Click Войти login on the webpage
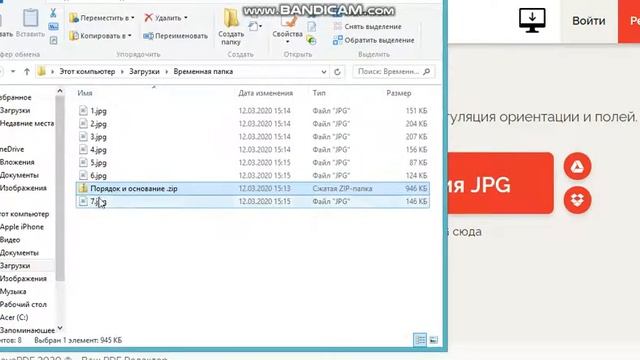The height and width of the screenshot is (360, 640). [x=589, y=21]
